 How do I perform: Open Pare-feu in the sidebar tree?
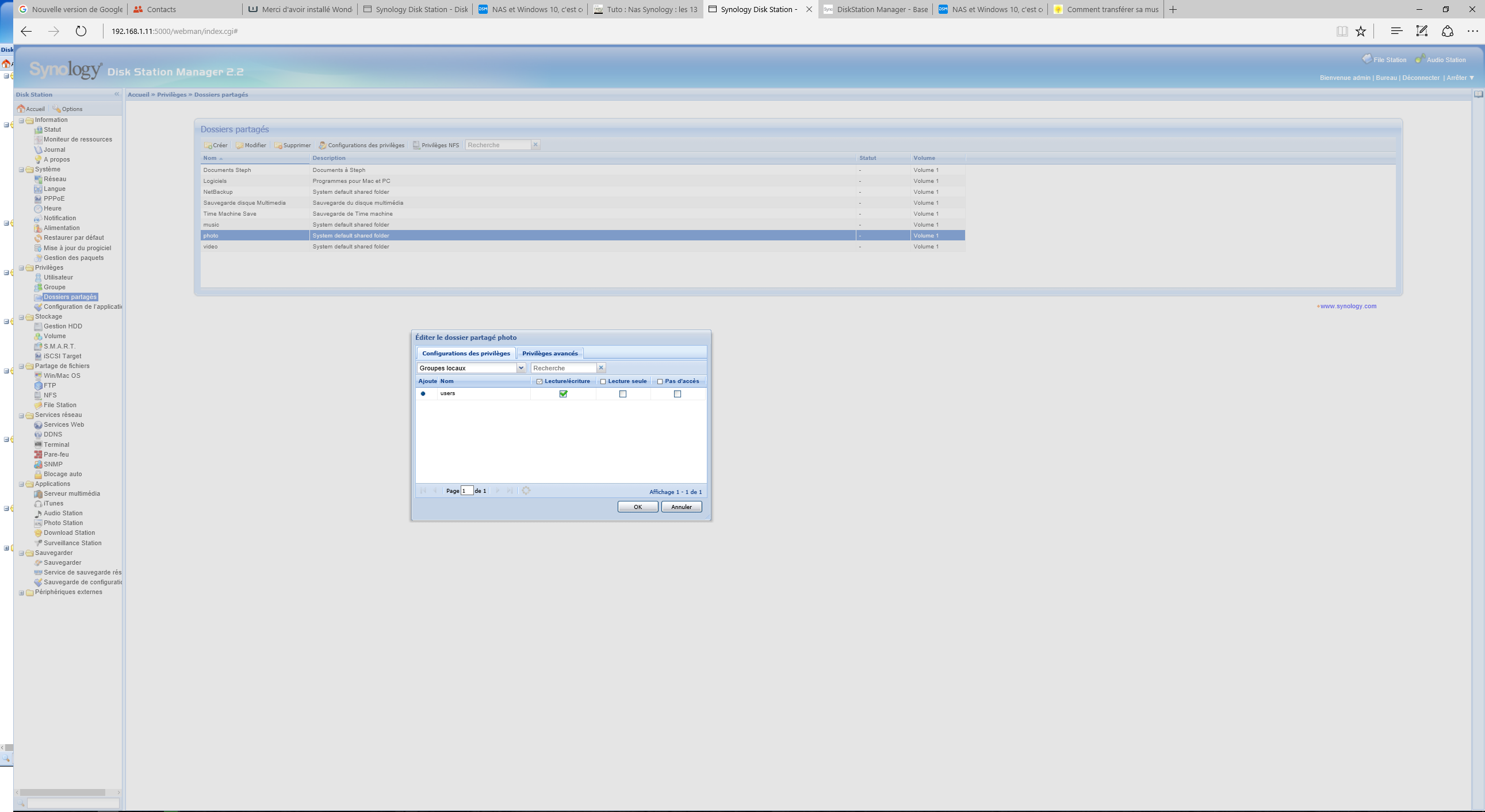(x=56, y=455)
